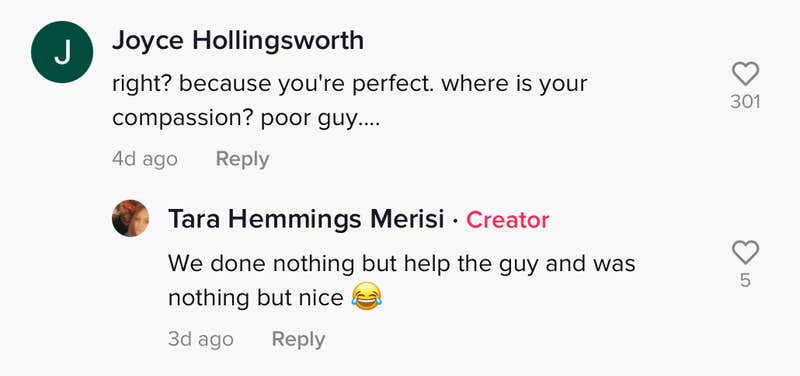Screen dimensions: 800x376
Task: Reply to Tara Hemmings Merisi's comment
Action: point(298,340)
